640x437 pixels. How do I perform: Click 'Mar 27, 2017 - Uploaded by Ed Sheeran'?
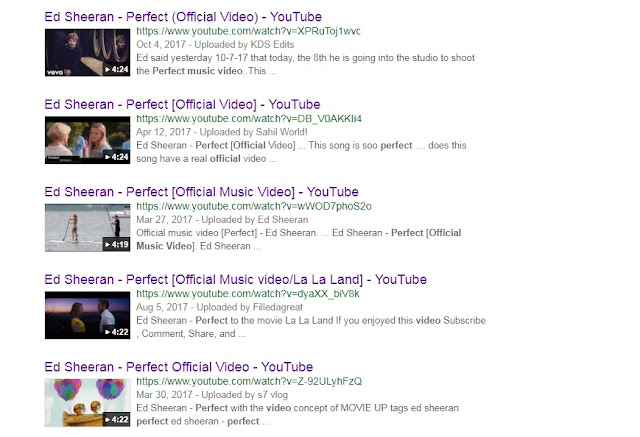click(222, 220)
